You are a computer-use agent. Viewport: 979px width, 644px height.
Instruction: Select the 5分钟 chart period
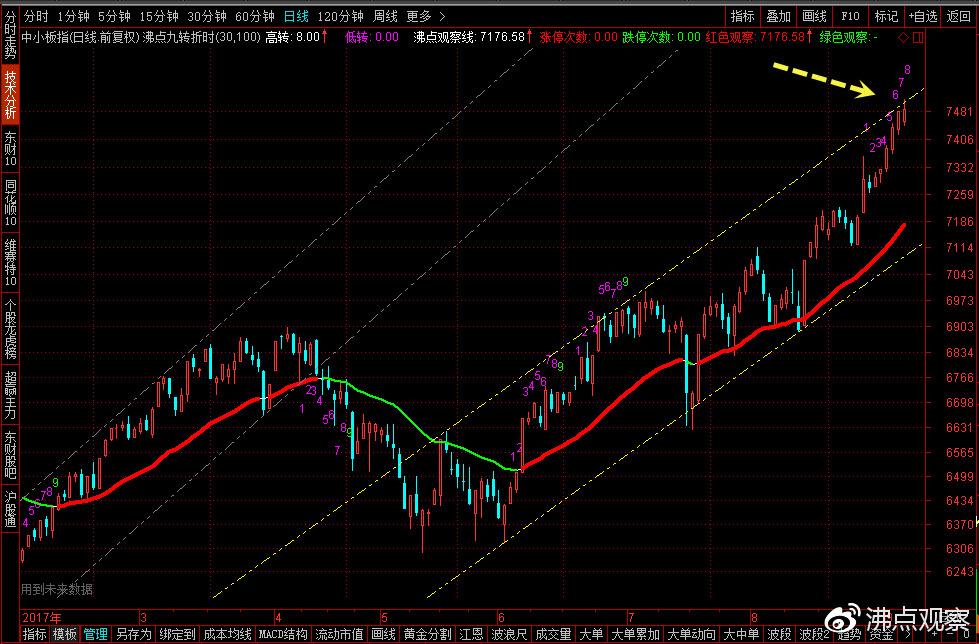(x=114, y=16)
